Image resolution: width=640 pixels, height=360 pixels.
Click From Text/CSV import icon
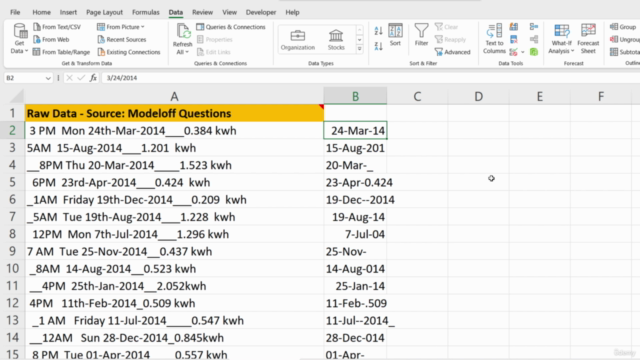pos(37,27)
